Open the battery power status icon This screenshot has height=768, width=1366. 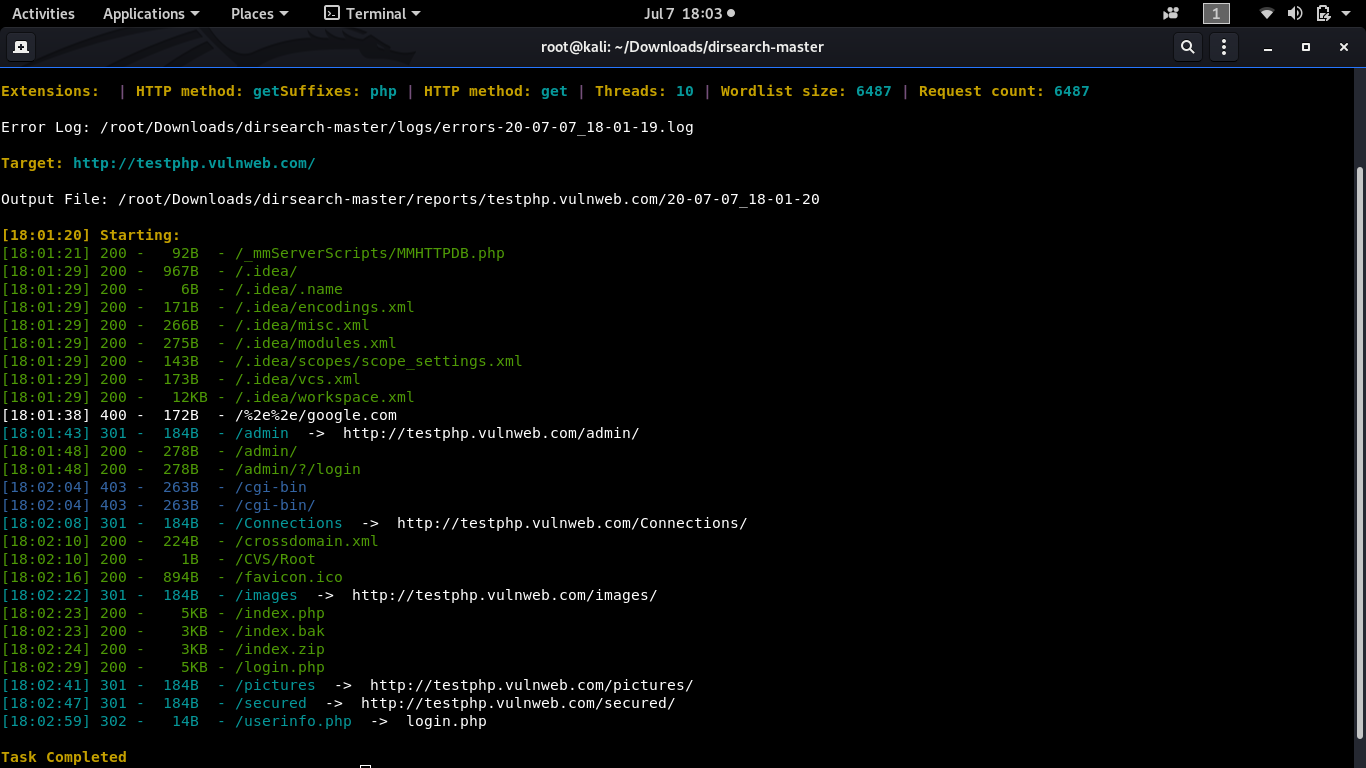point(1323,14)
